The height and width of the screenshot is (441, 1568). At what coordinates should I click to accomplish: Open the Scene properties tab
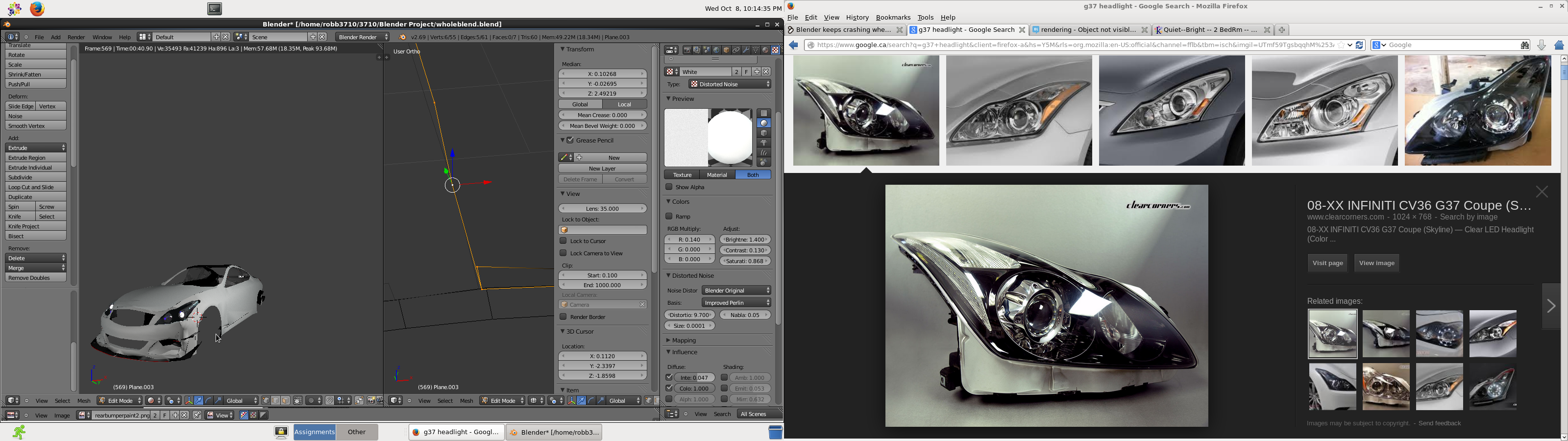point(707,50)
